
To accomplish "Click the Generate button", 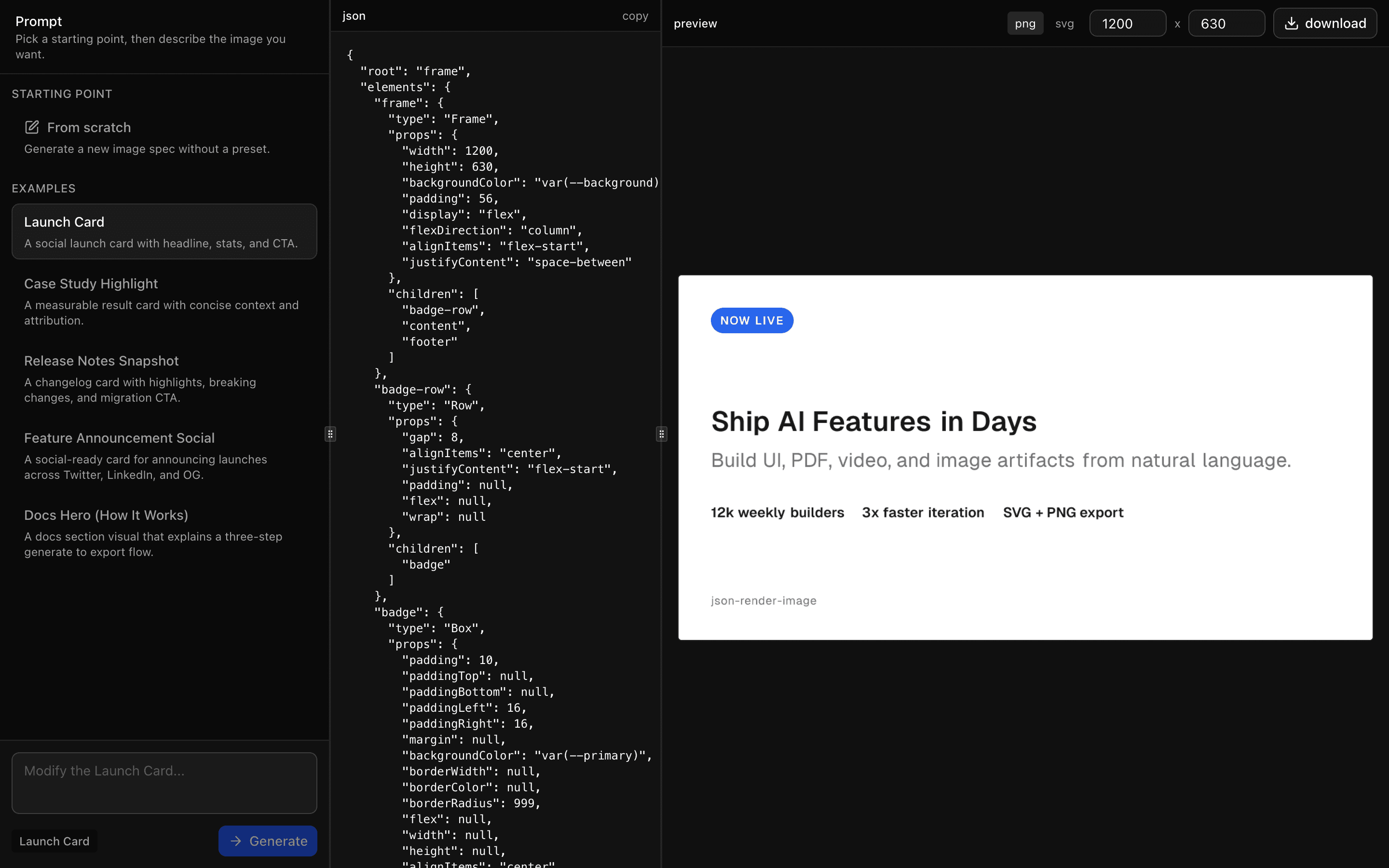I will click(x=268, y=841).
